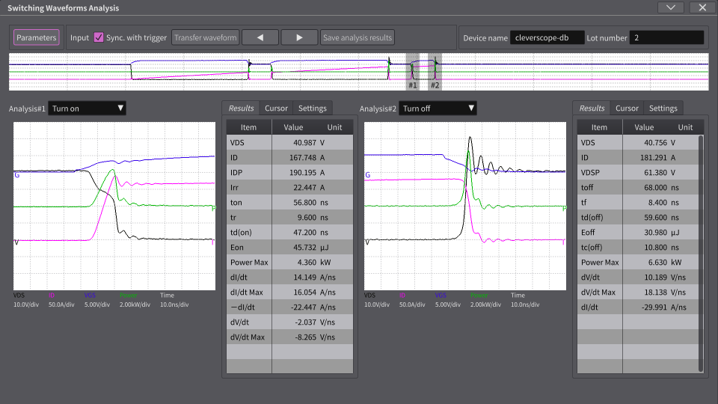Click Save analysis results button
This screenshot has height=404, width=718.
click(357, 38)
